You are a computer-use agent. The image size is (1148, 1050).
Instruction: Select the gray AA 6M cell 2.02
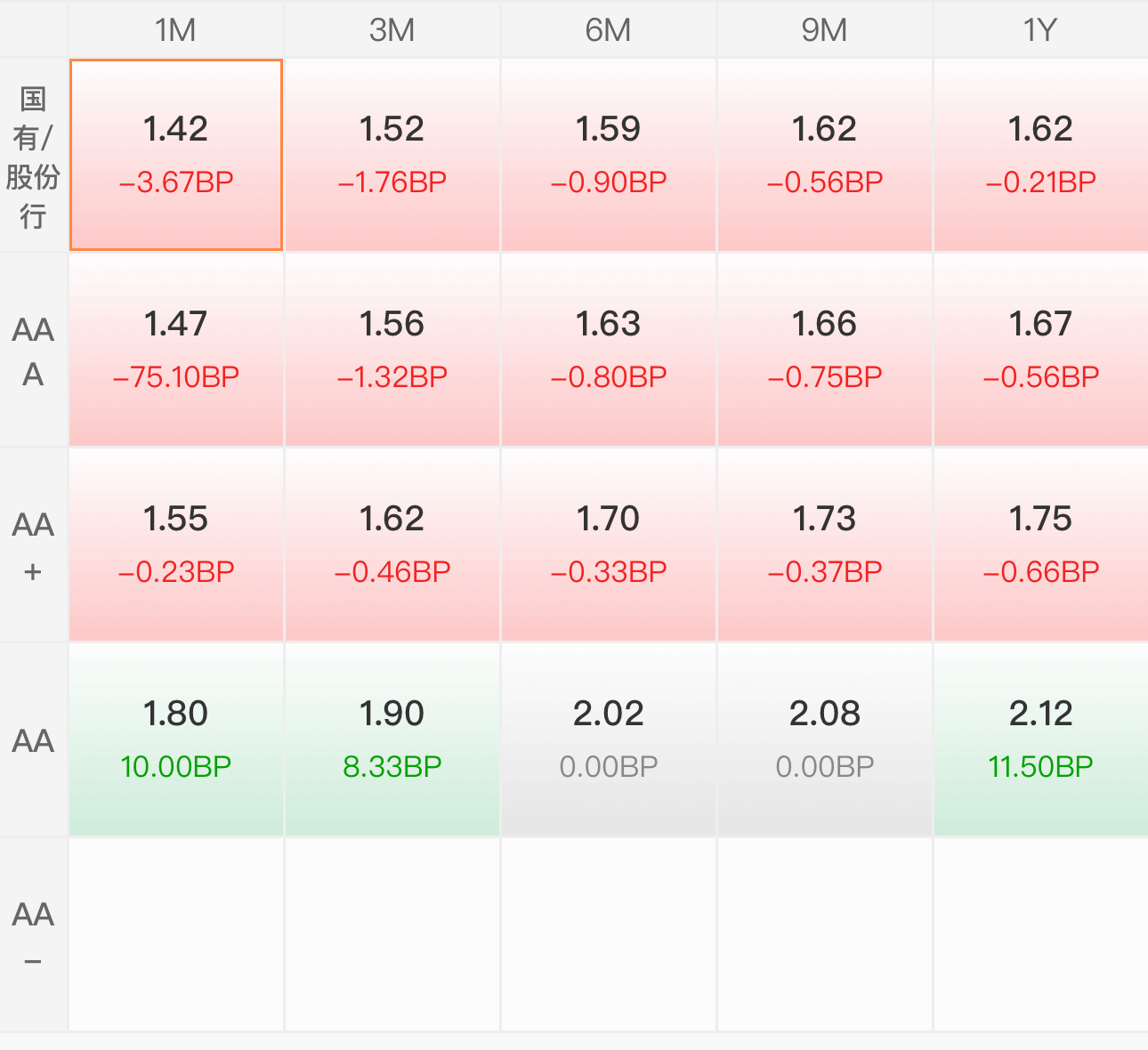pos(609,739)
